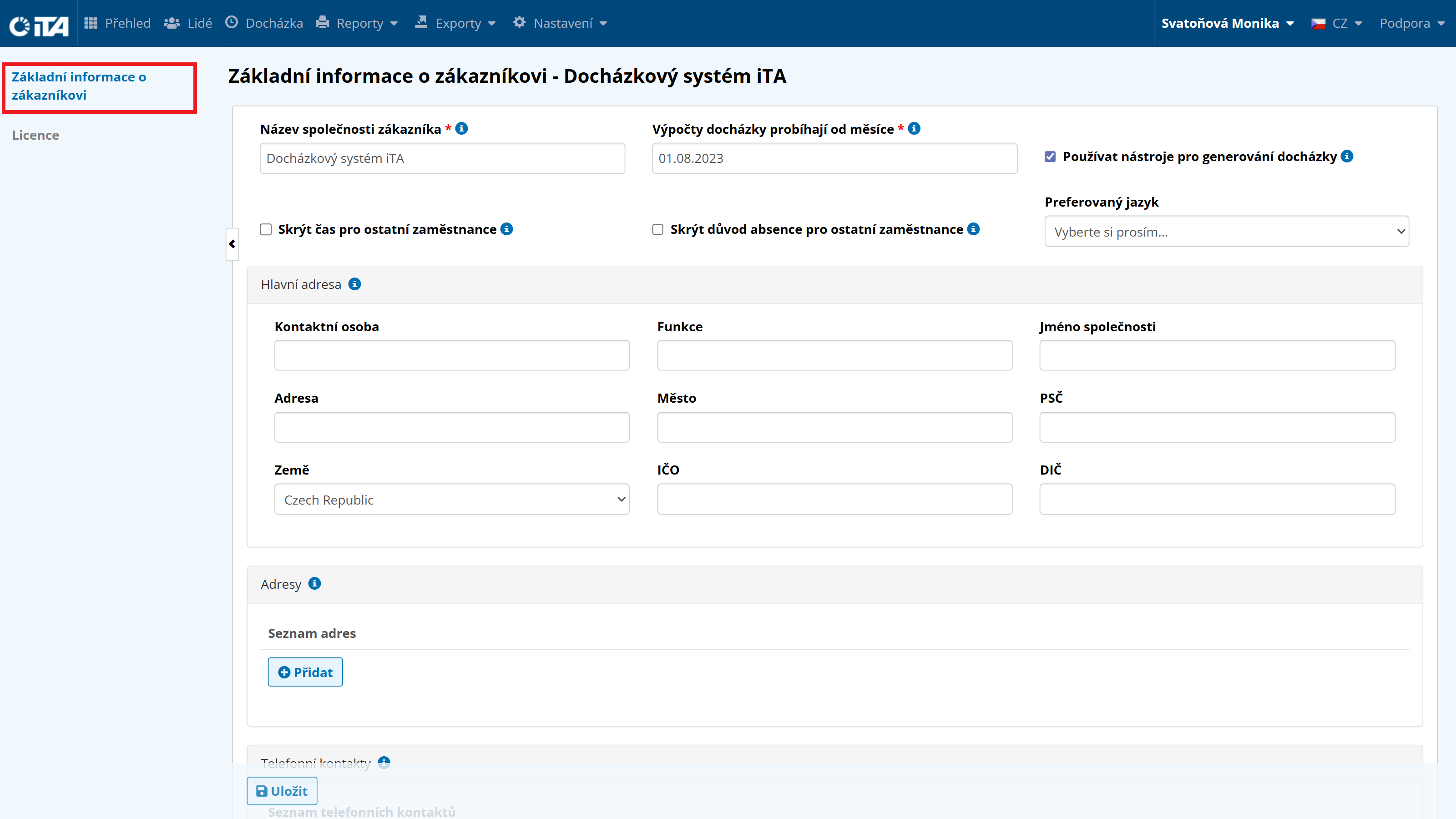Viewport: 1456px width, 819px height.
Task: Expand the Exporty menu
Action: click(x=455, y=24)
